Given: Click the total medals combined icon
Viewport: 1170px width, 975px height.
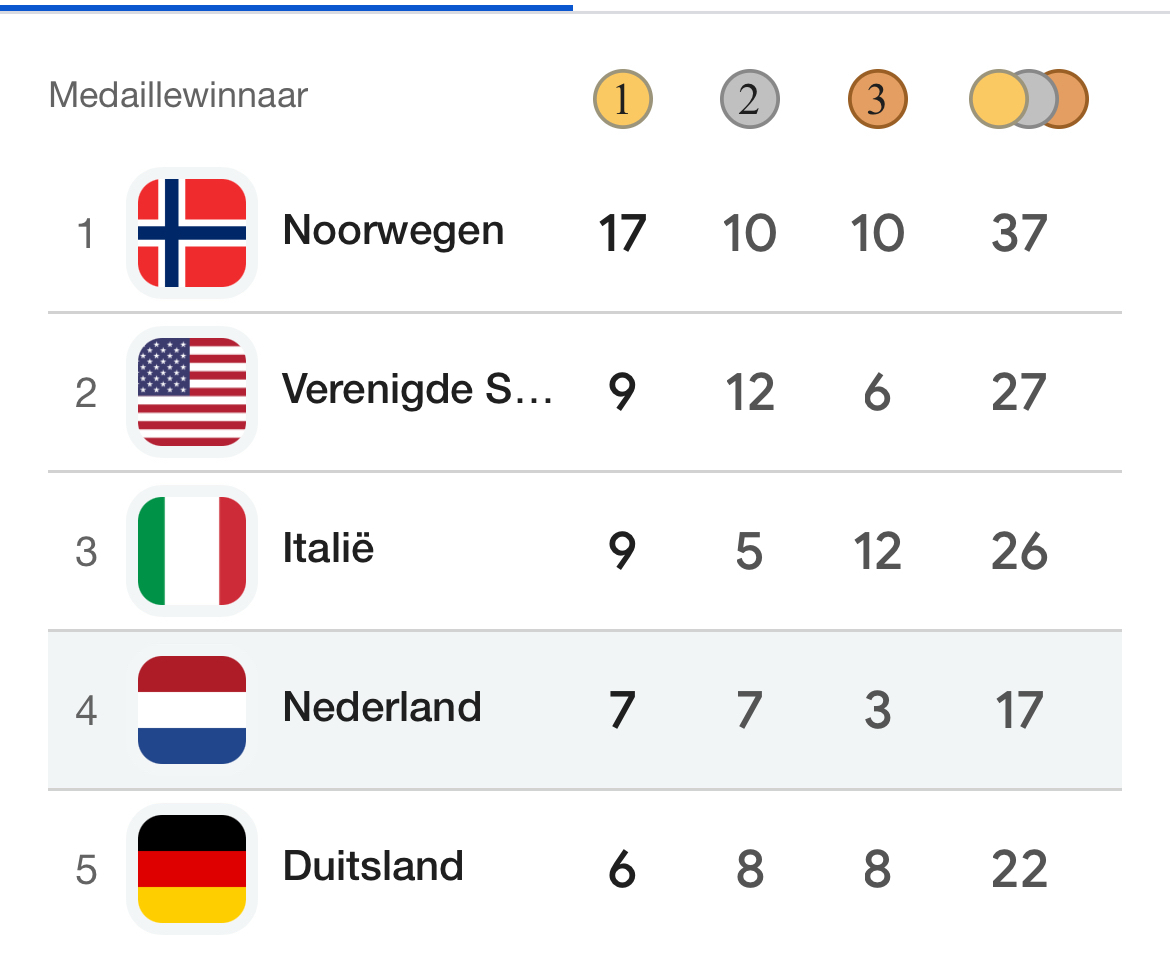Looking at the screenshot, I should pyautogui.click(x=1028, y=100).
